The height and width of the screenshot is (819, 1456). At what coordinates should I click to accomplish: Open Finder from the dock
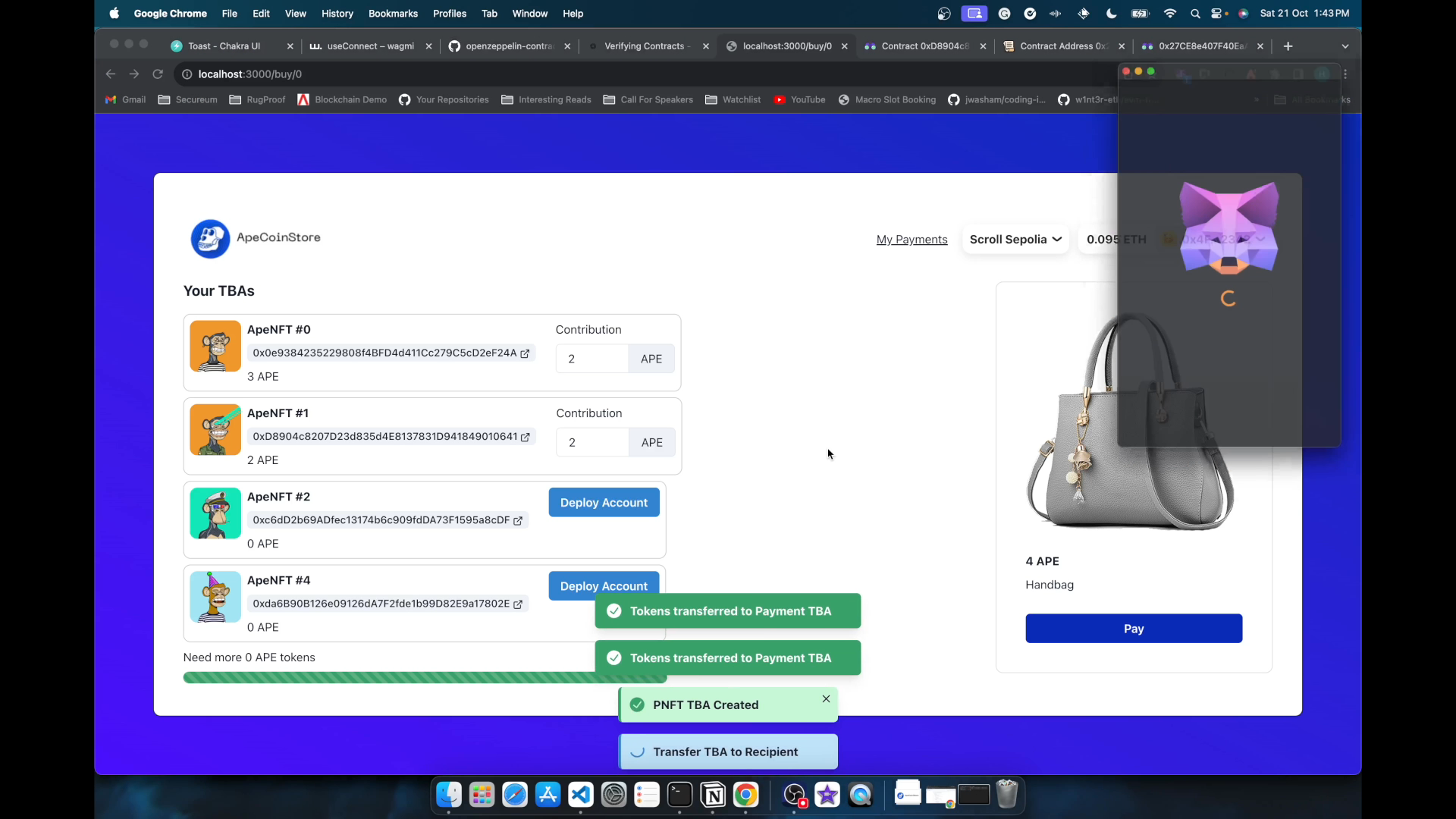(x=449, y=795)
